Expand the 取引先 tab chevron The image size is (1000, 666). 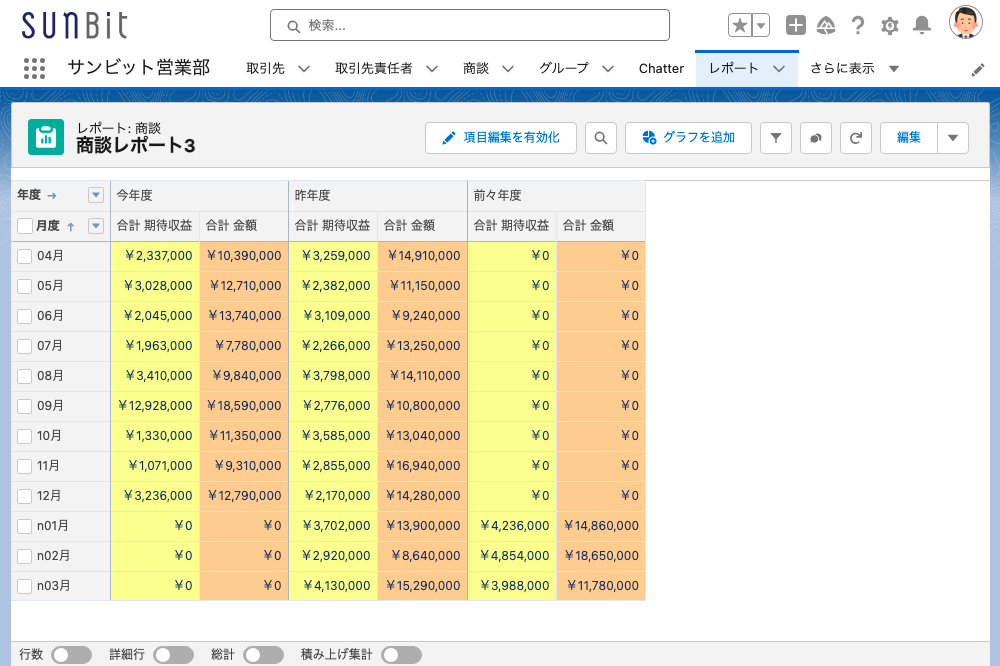pos(304,69)
